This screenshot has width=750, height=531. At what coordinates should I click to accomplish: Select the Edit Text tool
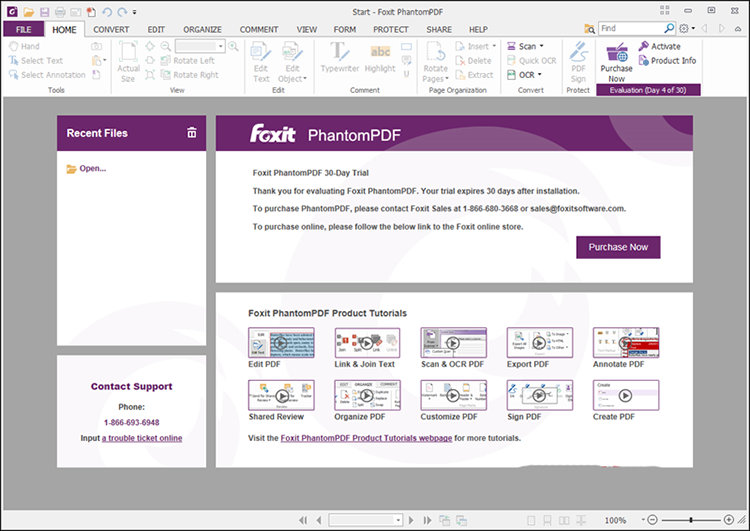[x=261, y=62]
